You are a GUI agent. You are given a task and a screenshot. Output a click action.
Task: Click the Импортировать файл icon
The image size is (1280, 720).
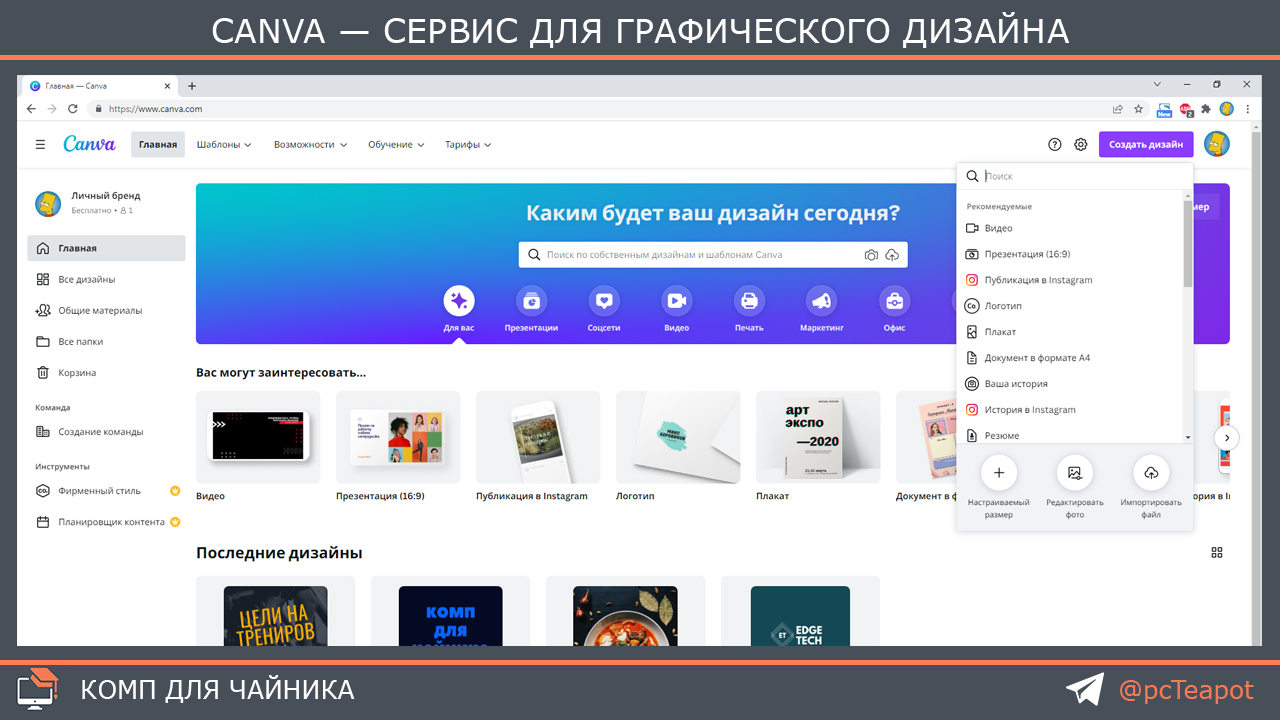1151,473
